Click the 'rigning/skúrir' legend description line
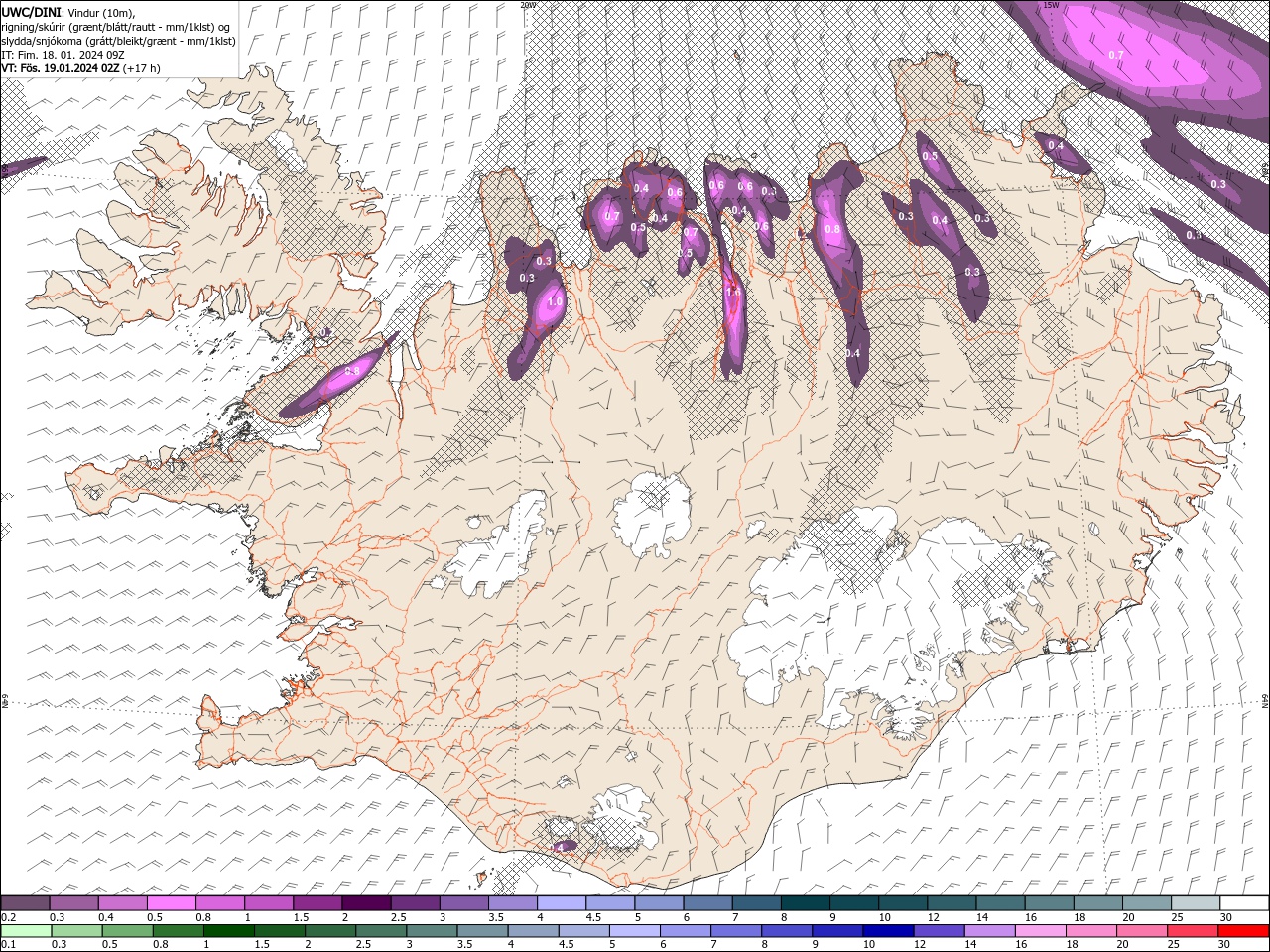The height and width of the screenshot is (952, 1270). click(114, 26)
